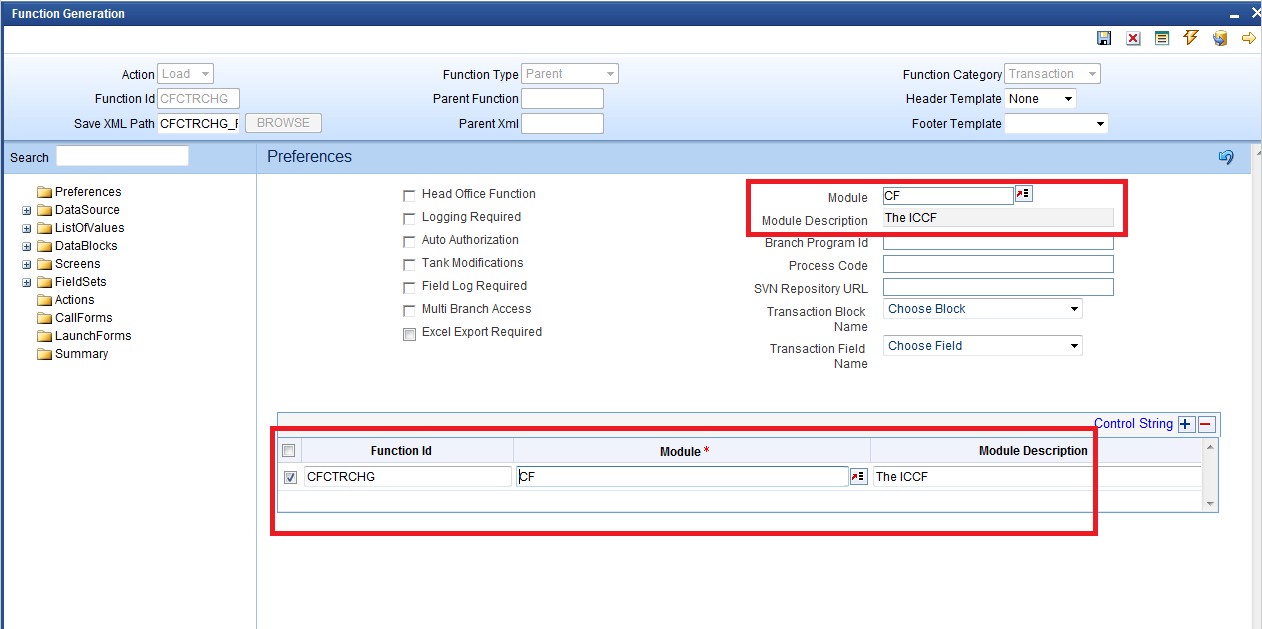Uncheck the CFCTRCHG row checkbox

tap(290, 478)
